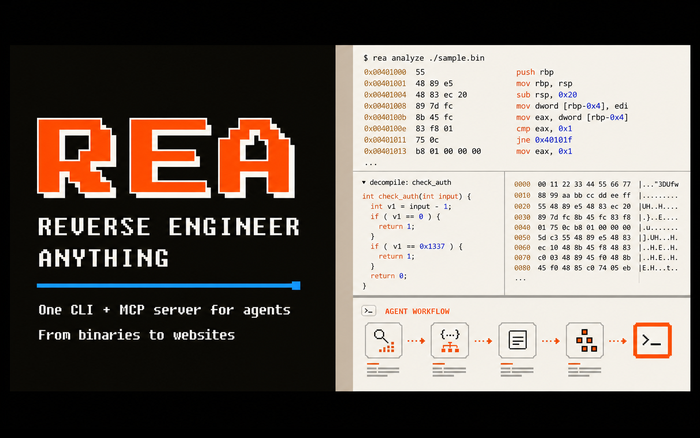The height and width of the screenshot is (438, 700).
Task: Select 'mov eax, dword [rbp-0x4]' instruction
Action: coord(572,117)
